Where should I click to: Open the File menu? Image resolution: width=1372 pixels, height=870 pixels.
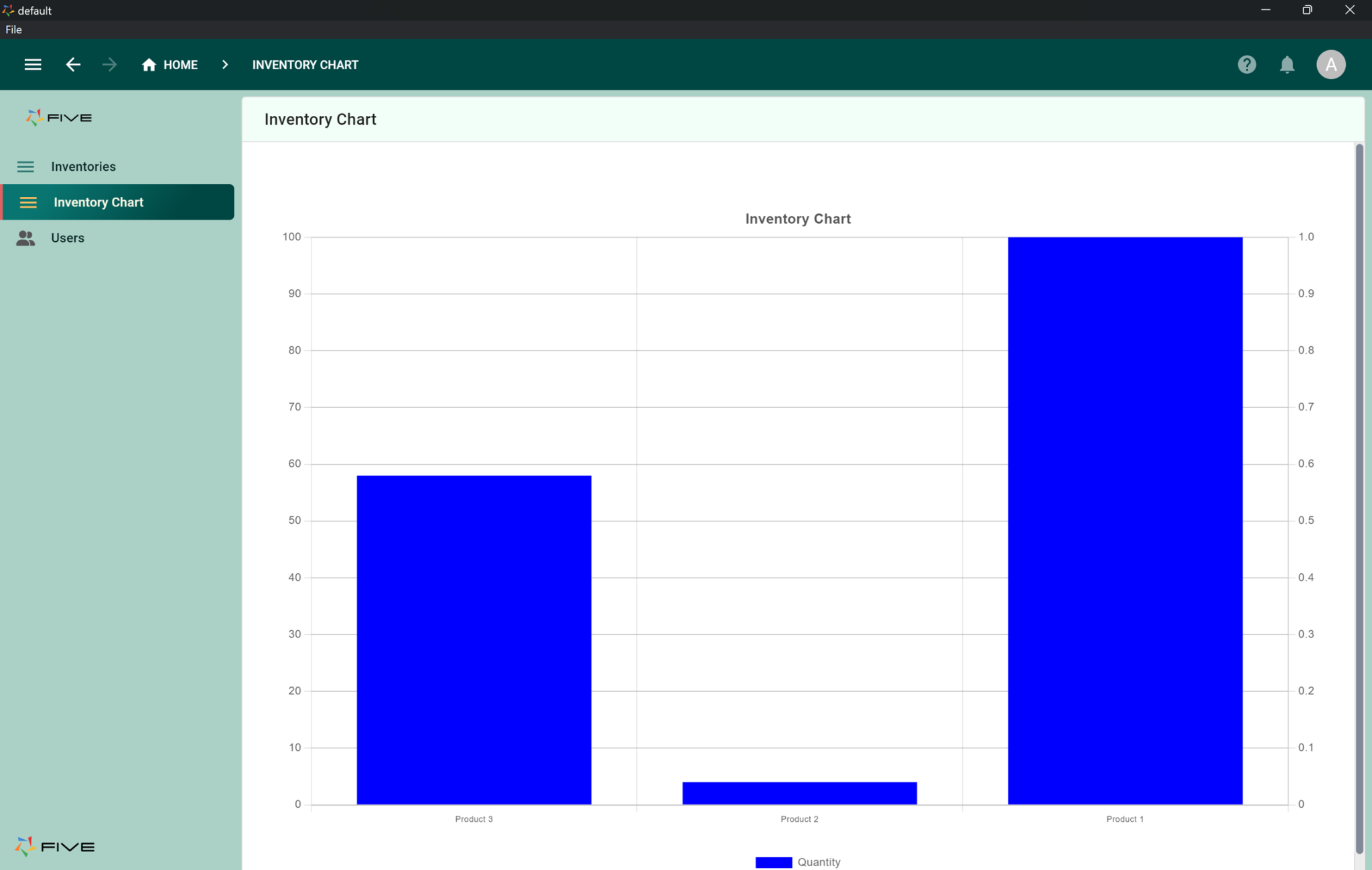pyautogui.click(x=12, y=29)
